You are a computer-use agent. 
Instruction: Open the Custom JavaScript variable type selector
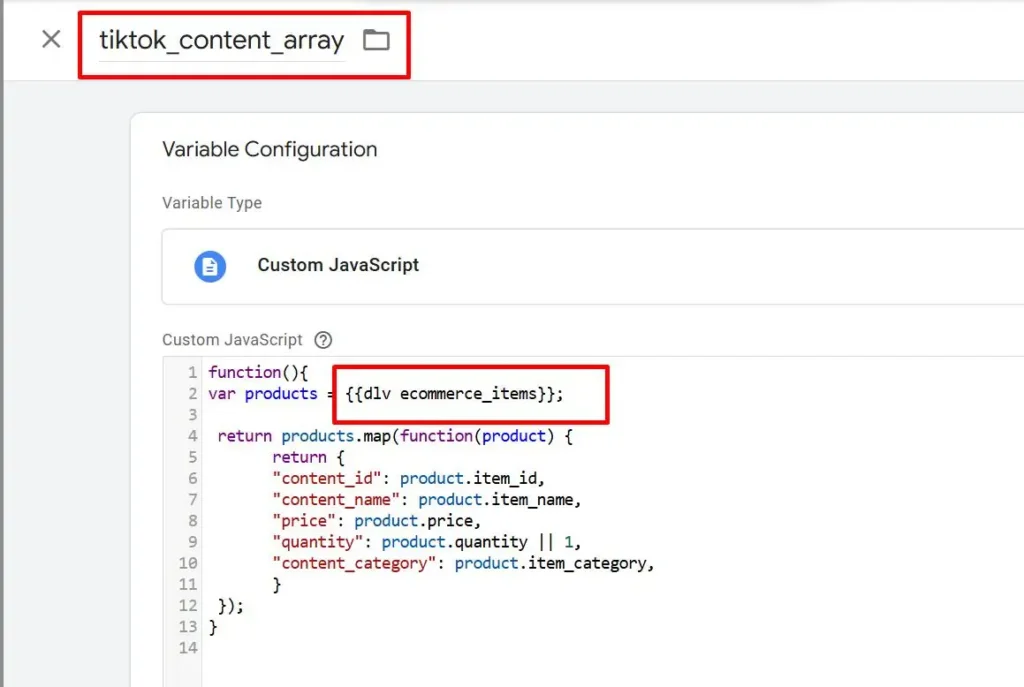pyautogui.click(x=592, y=266)
